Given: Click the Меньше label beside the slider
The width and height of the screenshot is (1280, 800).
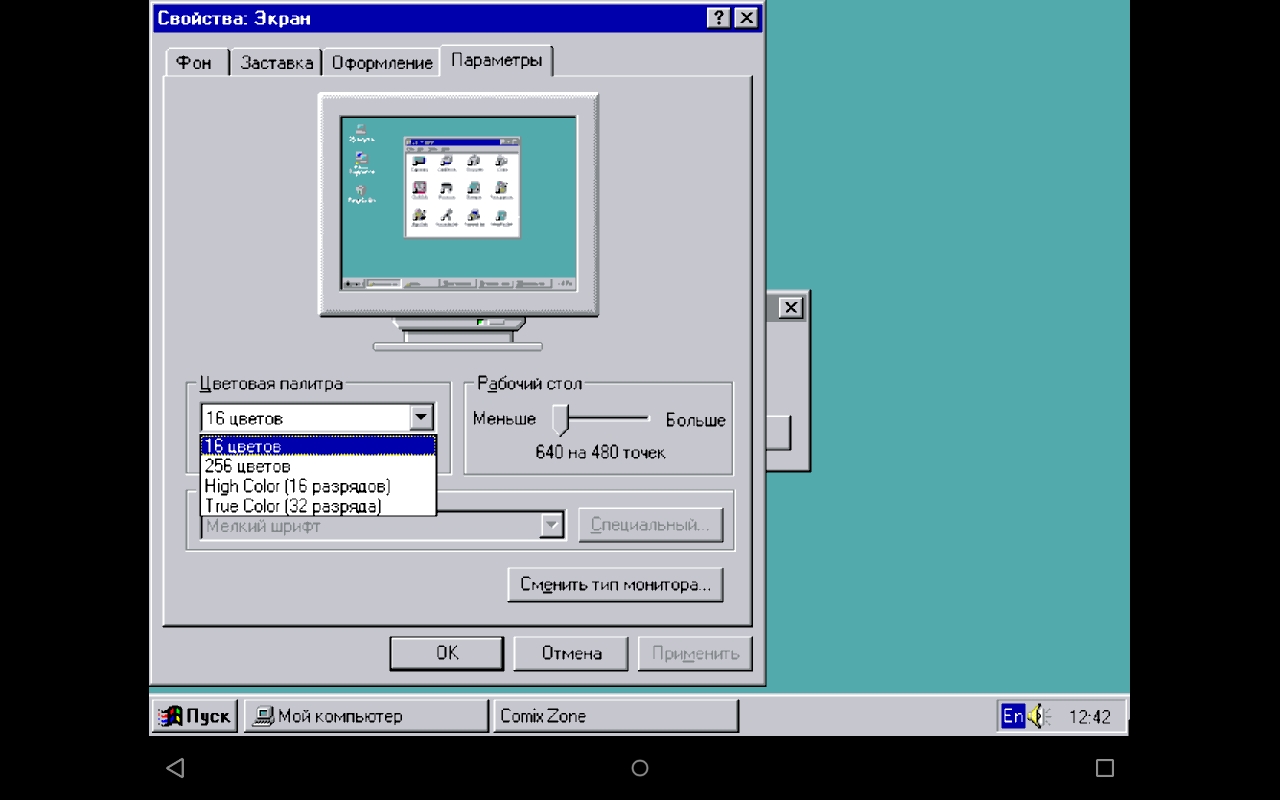Looking at the screenshot, I should 504,419.
